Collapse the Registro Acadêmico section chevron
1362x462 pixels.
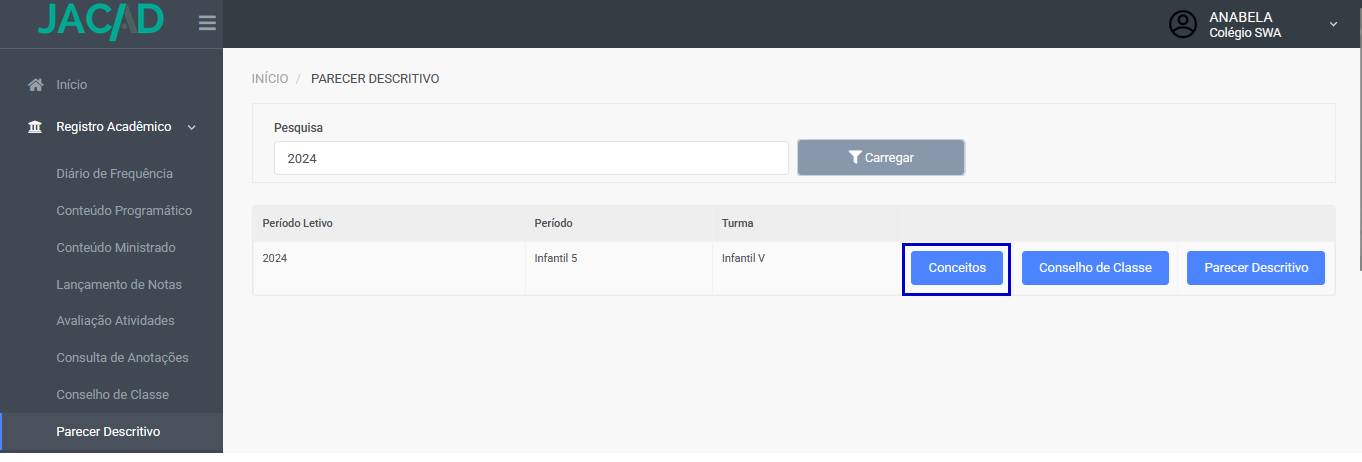191,127
